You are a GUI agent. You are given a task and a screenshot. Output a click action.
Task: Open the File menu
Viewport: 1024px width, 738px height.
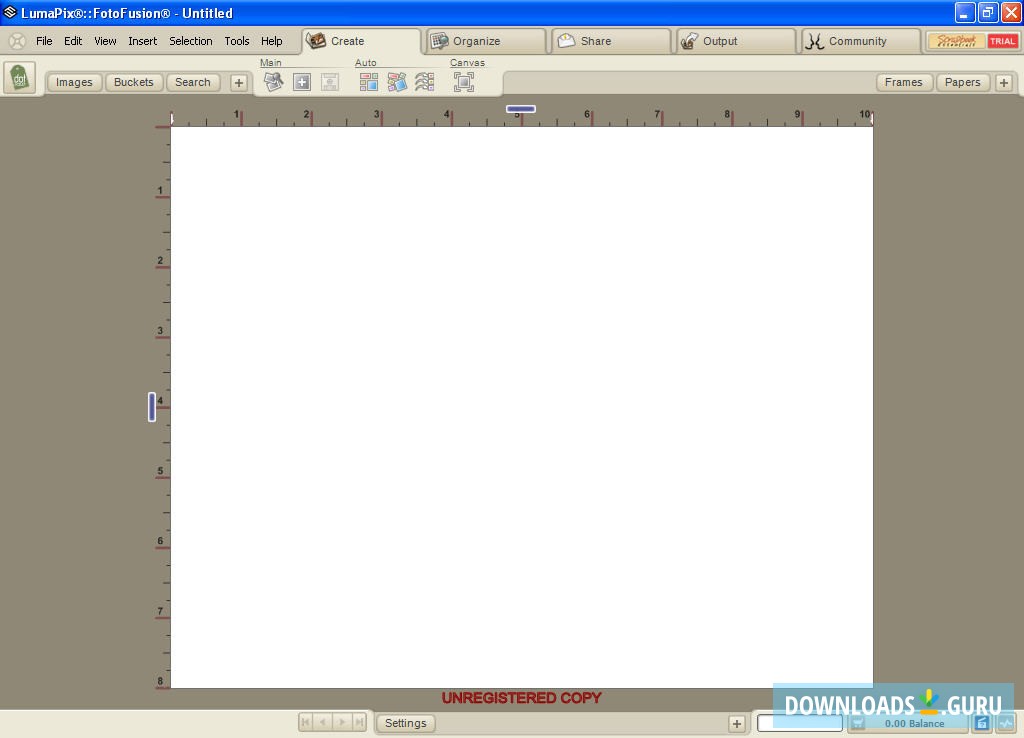tap(44, 41)
